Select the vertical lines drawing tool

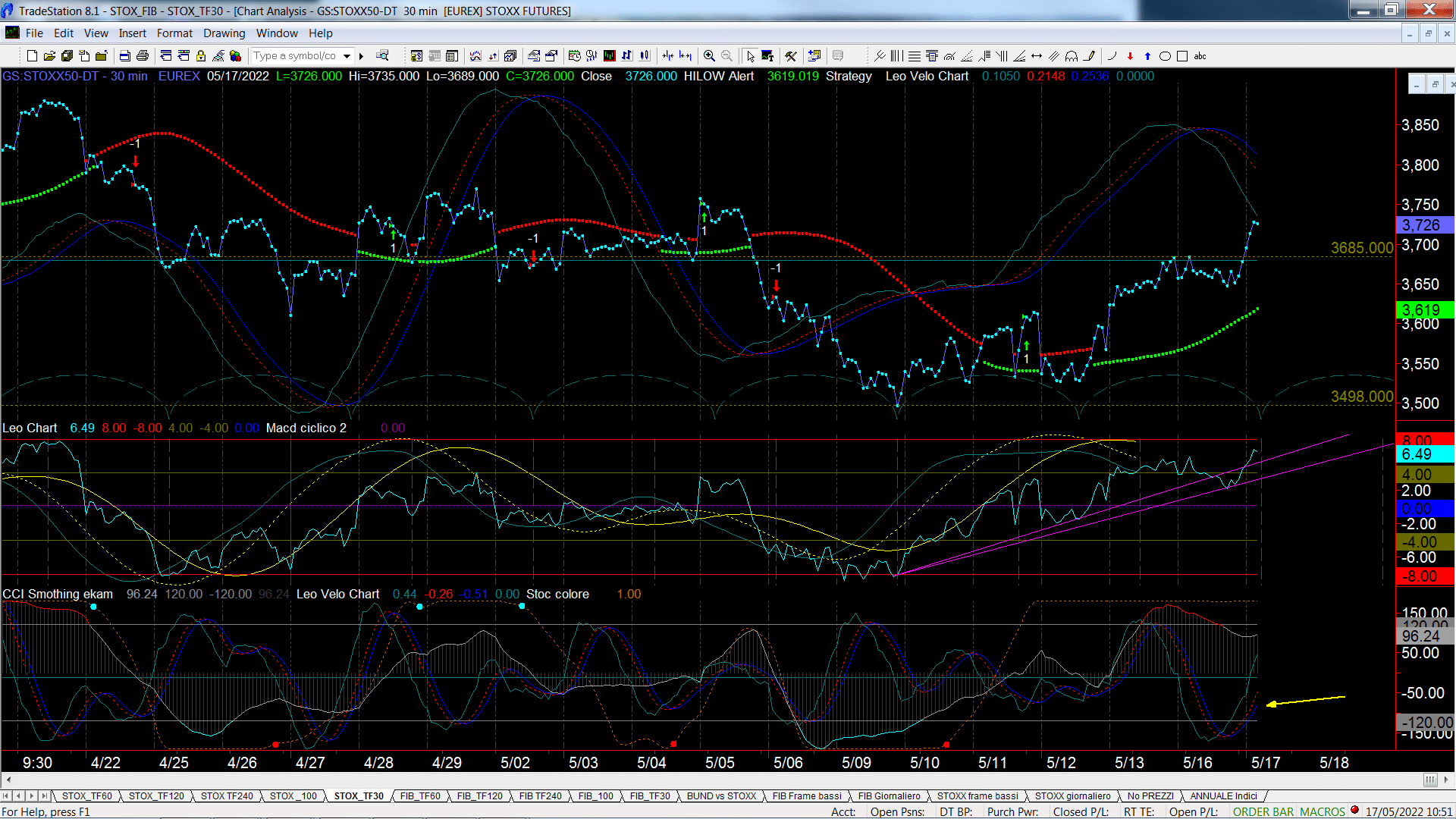(897, 56)
